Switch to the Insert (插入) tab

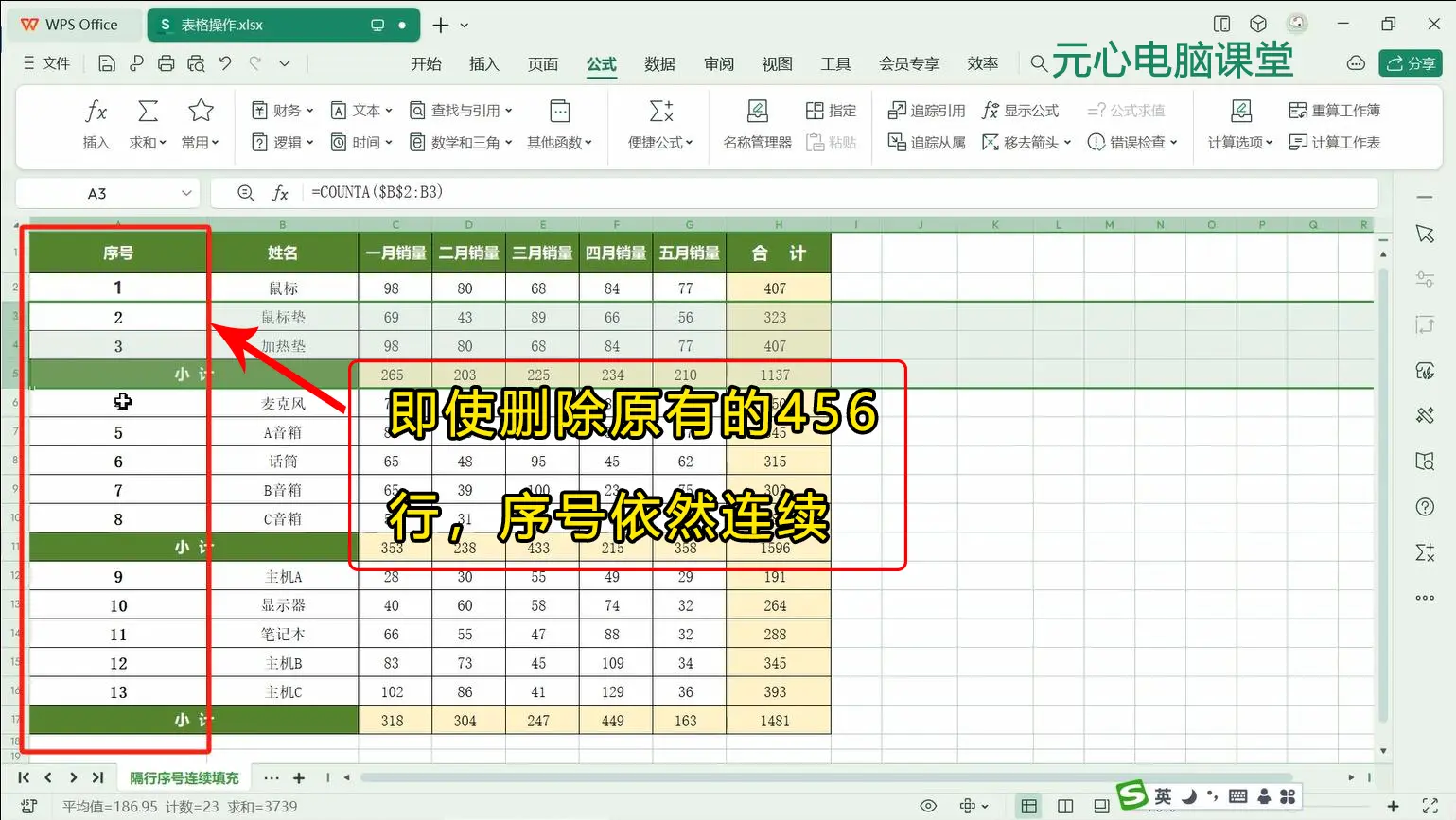coord(483,63)
